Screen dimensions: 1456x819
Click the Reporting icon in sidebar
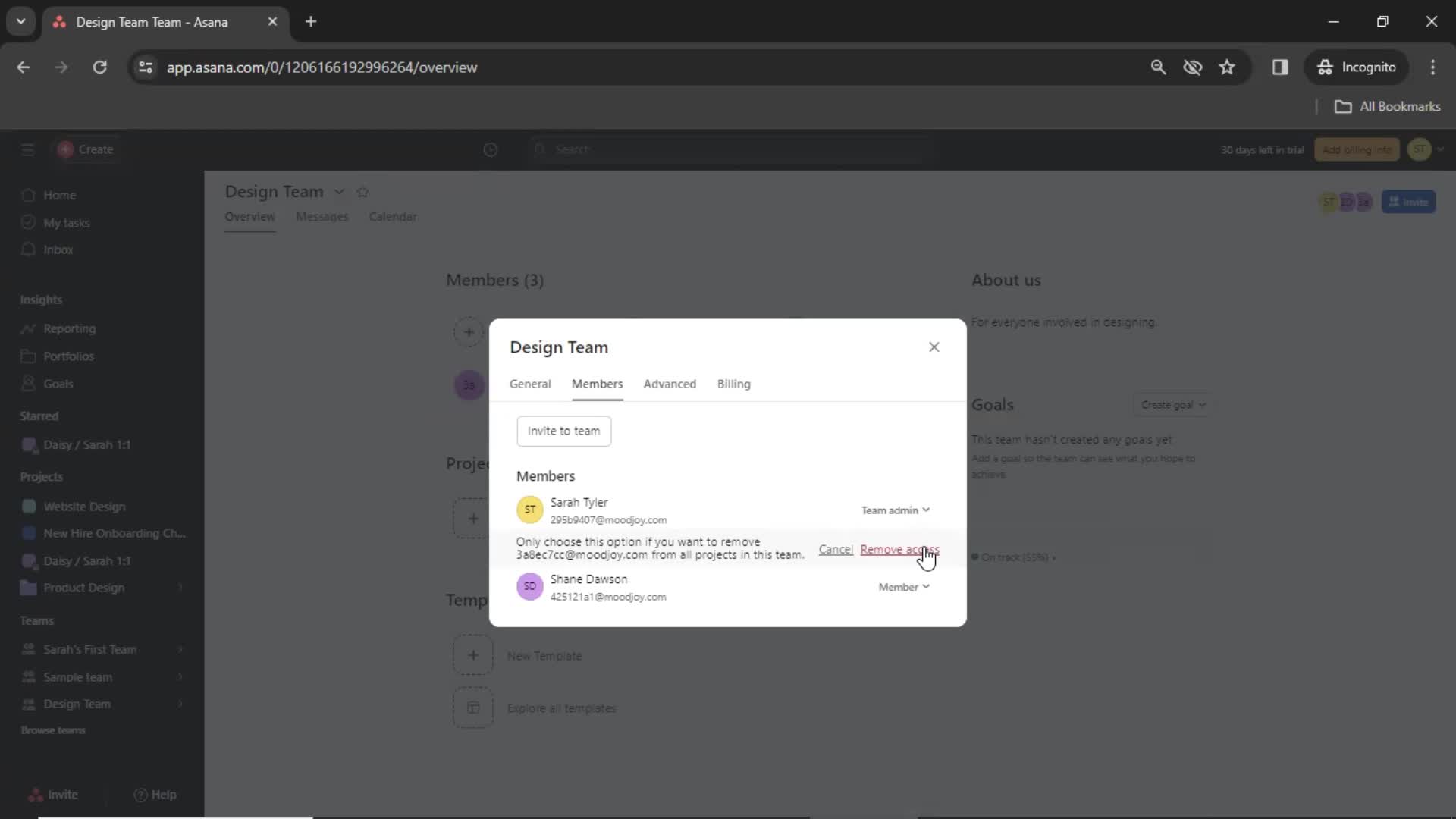28,328
